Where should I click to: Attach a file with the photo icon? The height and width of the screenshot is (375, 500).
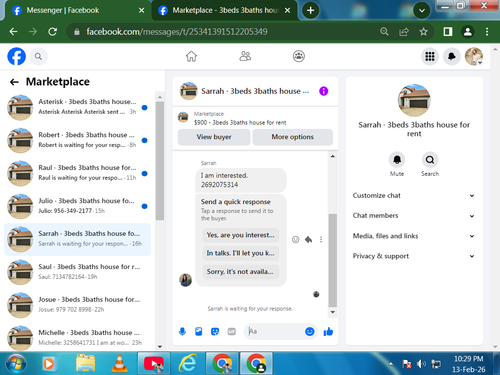click(199, 331)
